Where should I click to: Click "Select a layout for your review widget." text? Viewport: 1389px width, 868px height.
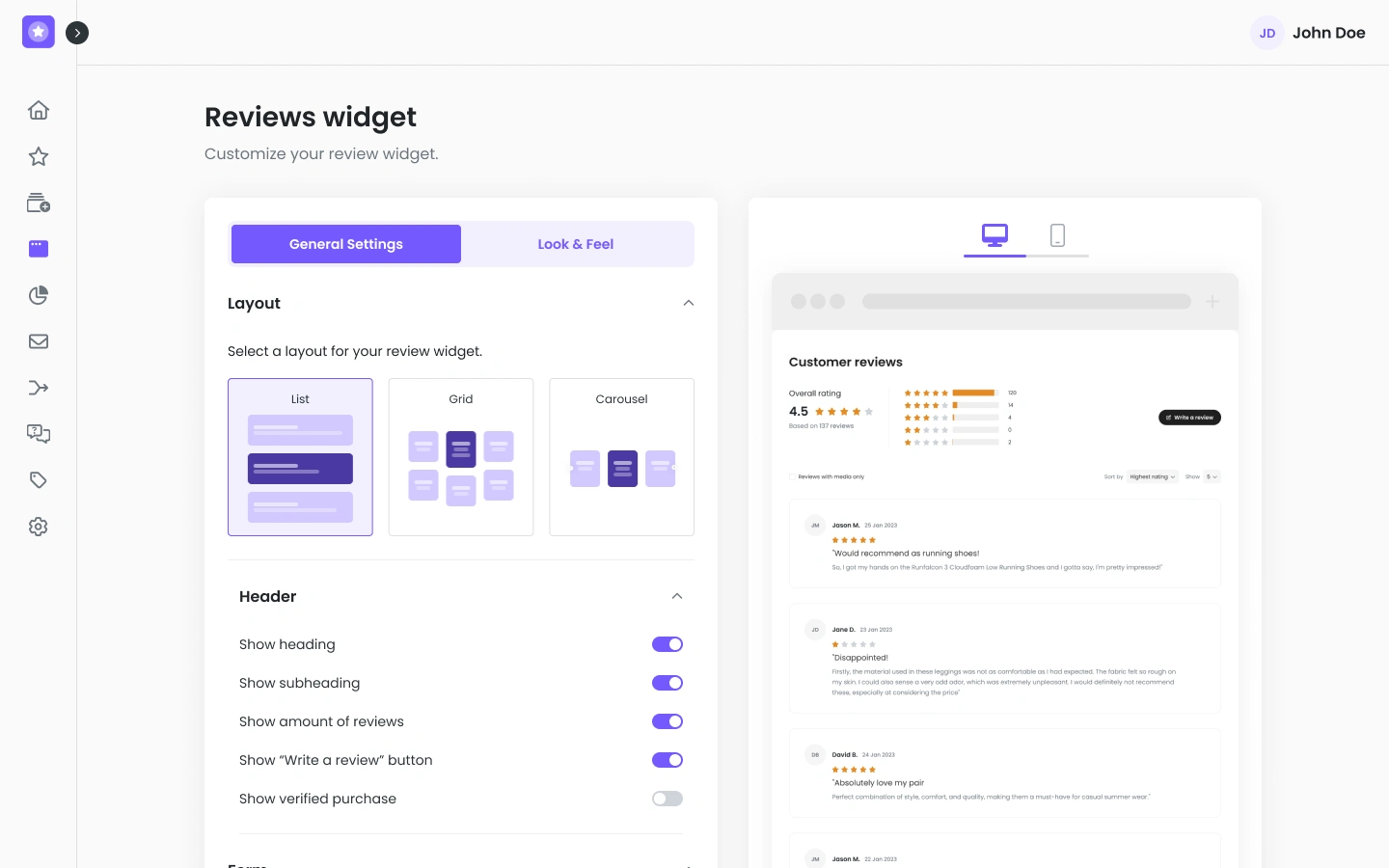(355, 351)
